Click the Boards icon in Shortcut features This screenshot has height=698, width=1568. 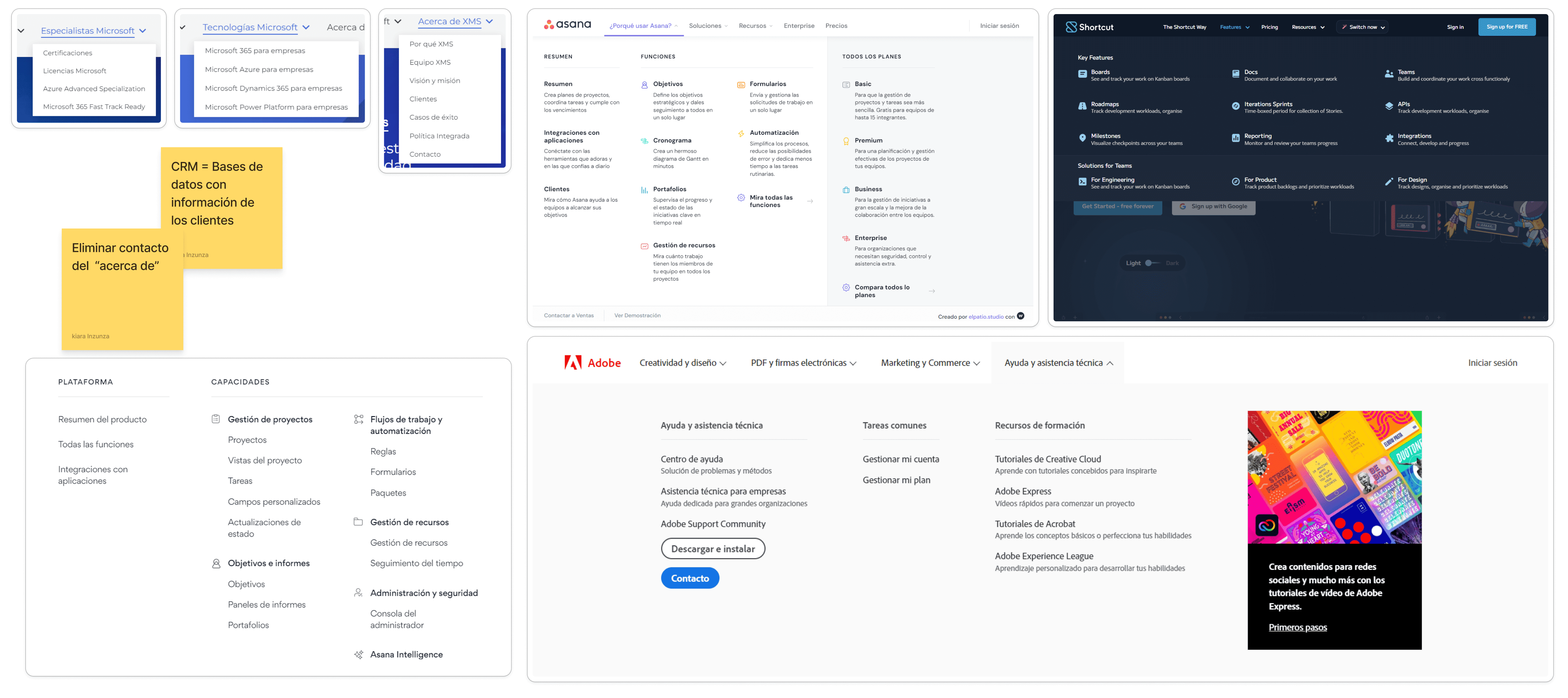[1082, 74]
